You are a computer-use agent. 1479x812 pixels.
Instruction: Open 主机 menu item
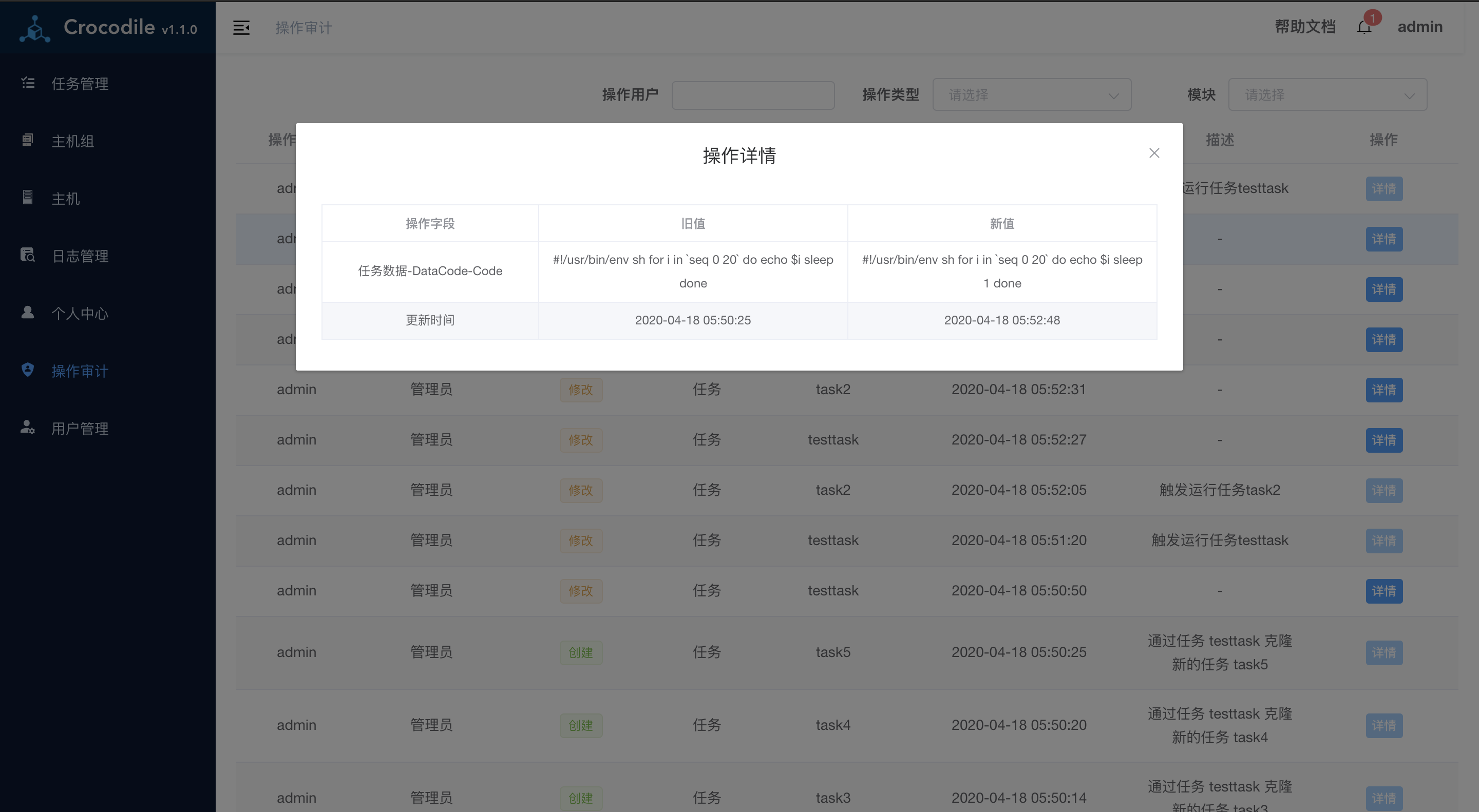[x=65, y=199]
